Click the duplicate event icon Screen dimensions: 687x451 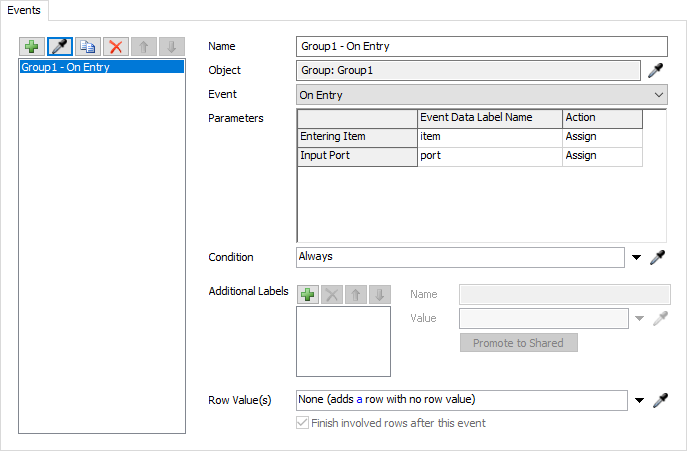(x=89, y=47)
